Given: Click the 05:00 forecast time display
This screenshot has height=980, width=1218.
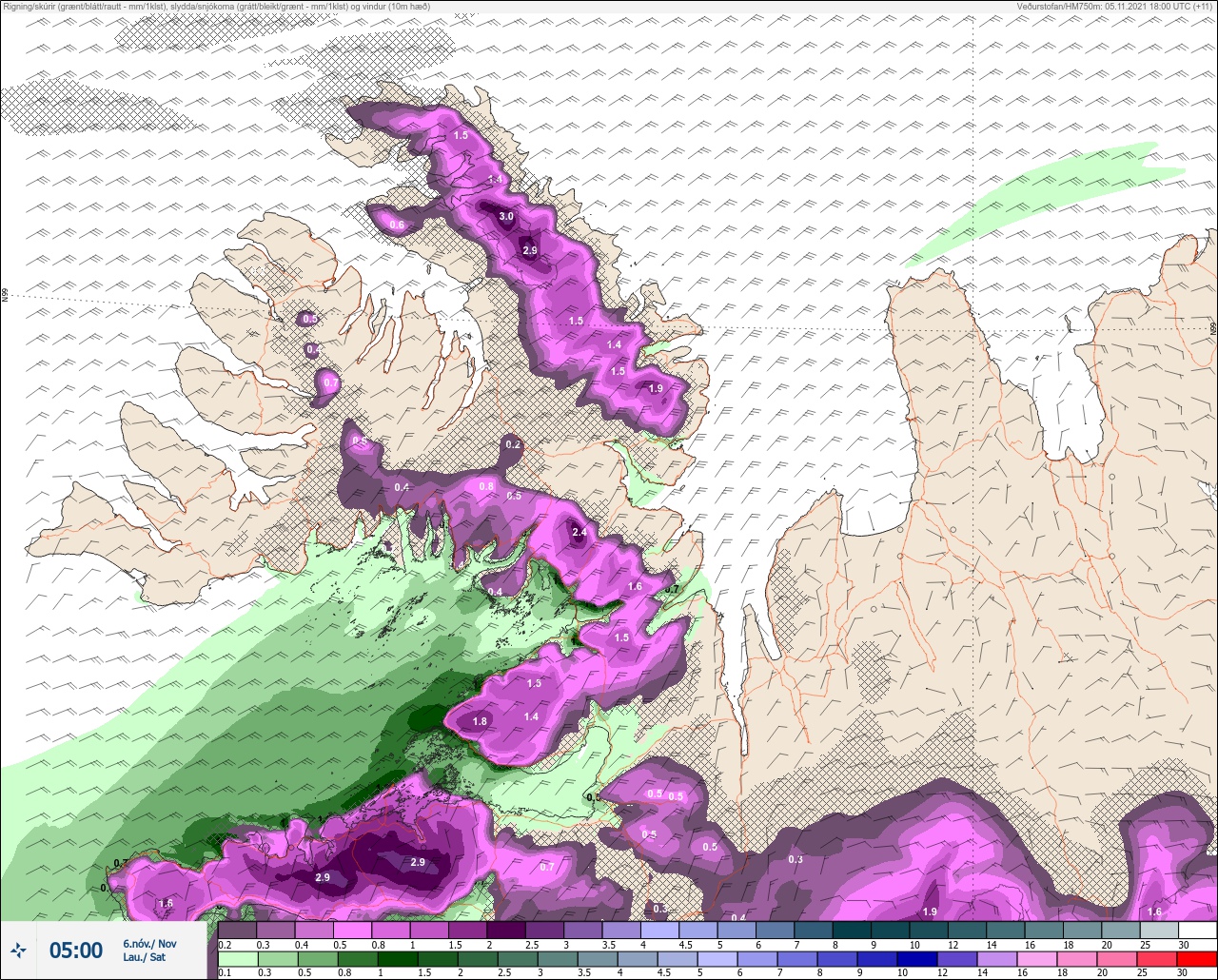Looking at the screenshot, I should pyautogui.click(x=76, y=950).
